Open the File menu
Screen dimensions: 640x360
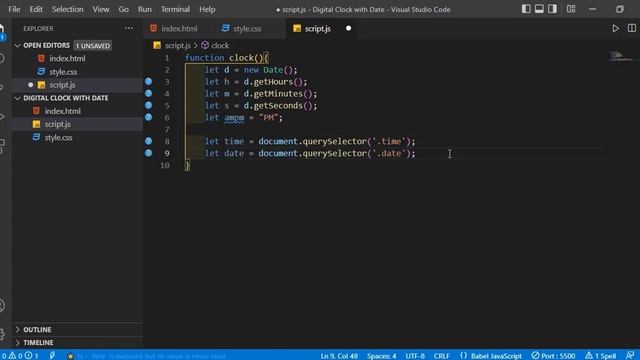(14, 9)
